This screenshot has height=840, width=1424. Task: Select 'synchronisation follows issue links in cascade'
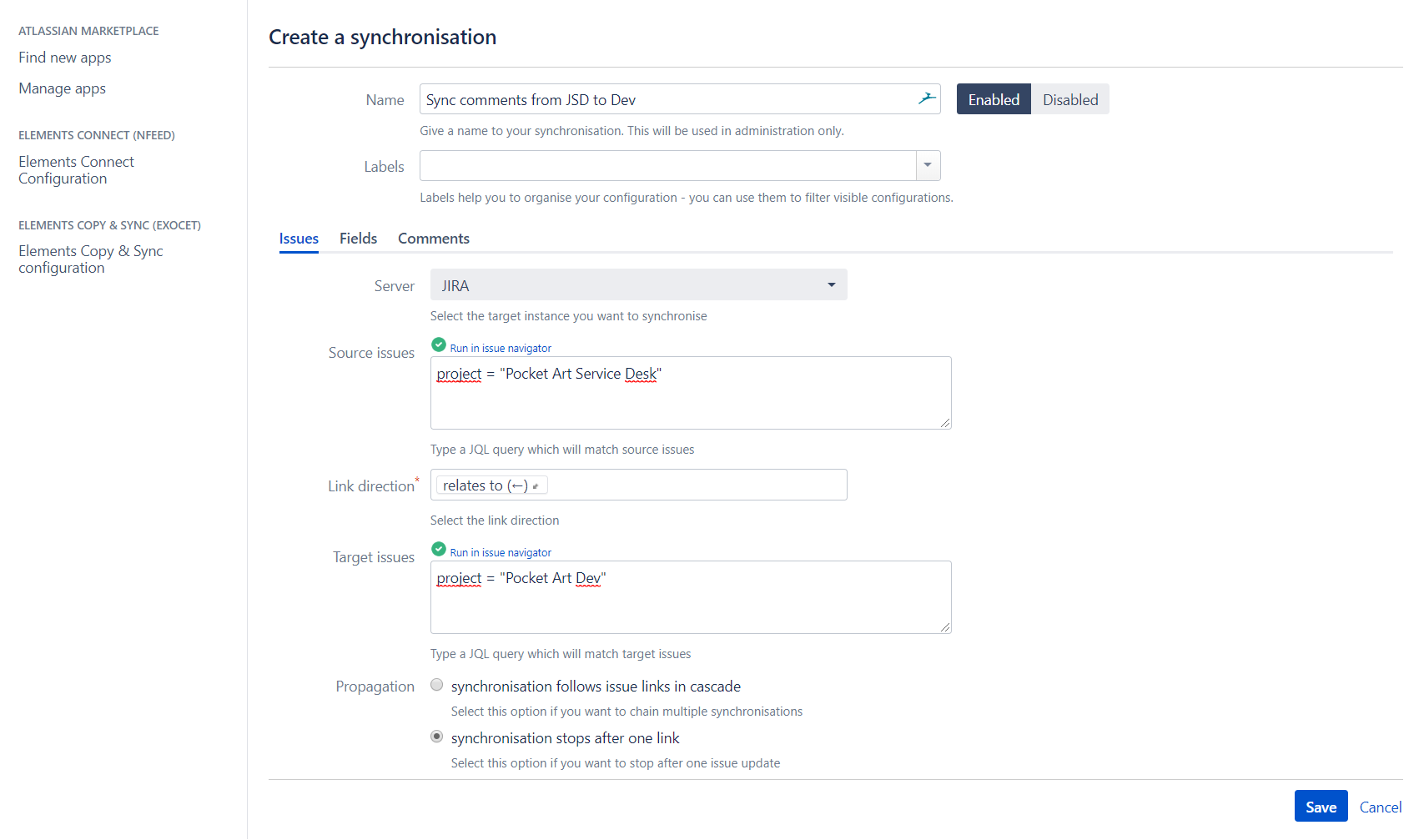[x=436, y=684]
